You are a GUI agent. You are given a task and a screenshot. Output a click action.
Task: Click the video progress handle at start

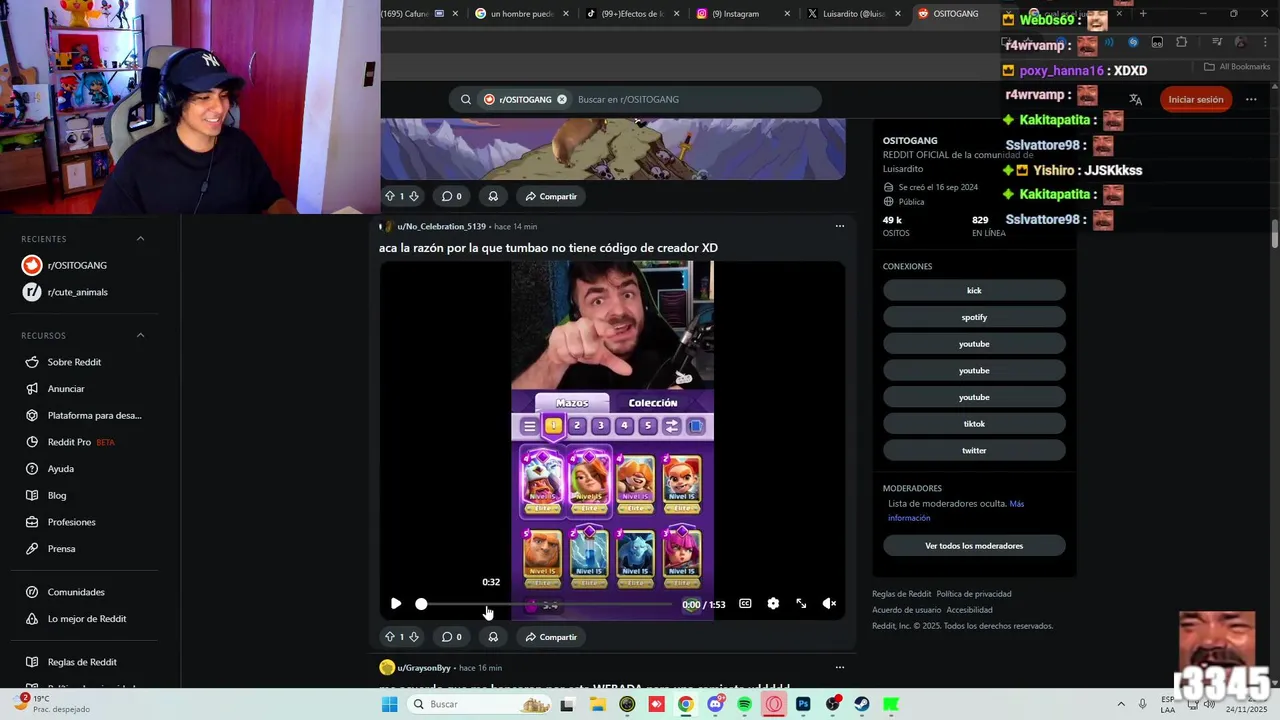(421, 604)
